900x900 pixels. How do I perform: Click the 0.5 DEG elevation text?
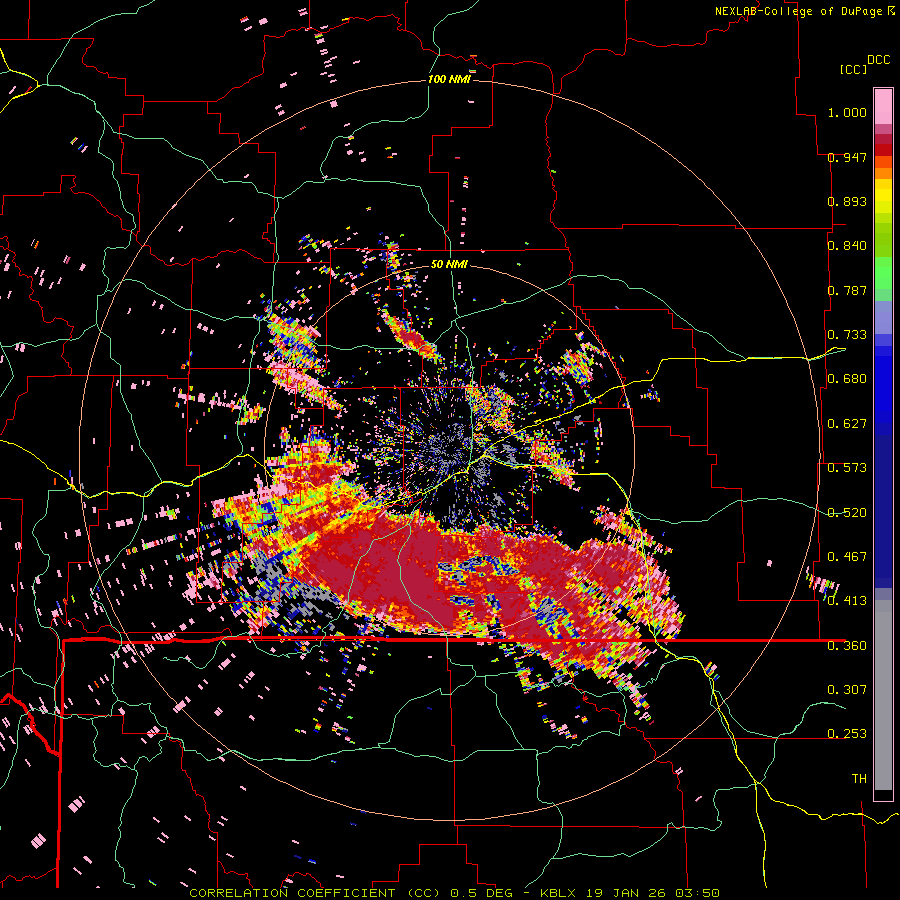(481, 893)
